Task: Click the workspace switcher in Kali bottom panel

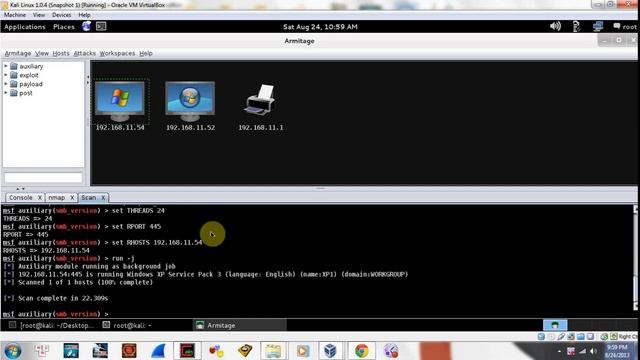Action: click(555, 325)
